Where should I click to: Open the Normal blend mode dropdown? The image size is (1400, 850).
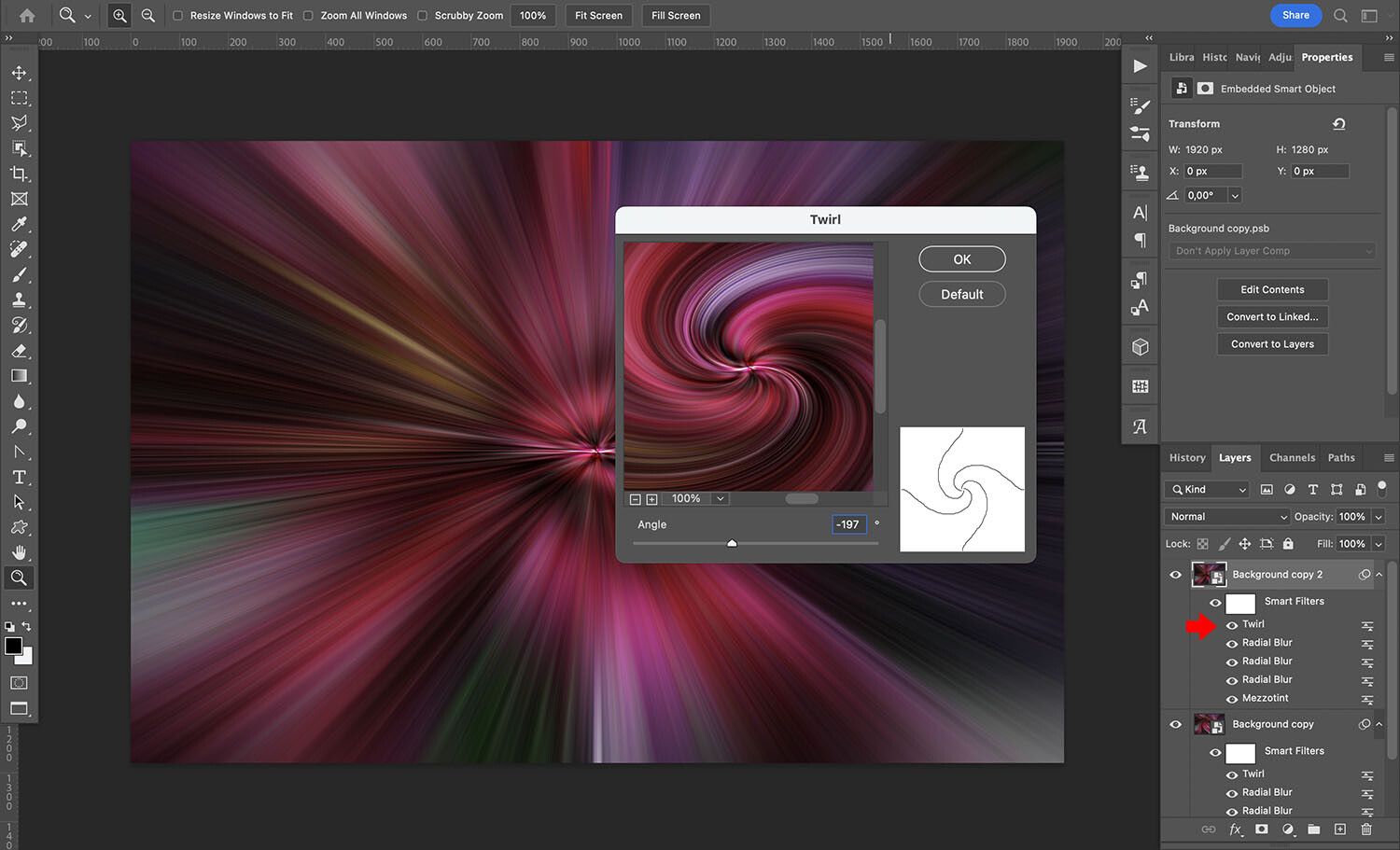tap(1225, 516)
